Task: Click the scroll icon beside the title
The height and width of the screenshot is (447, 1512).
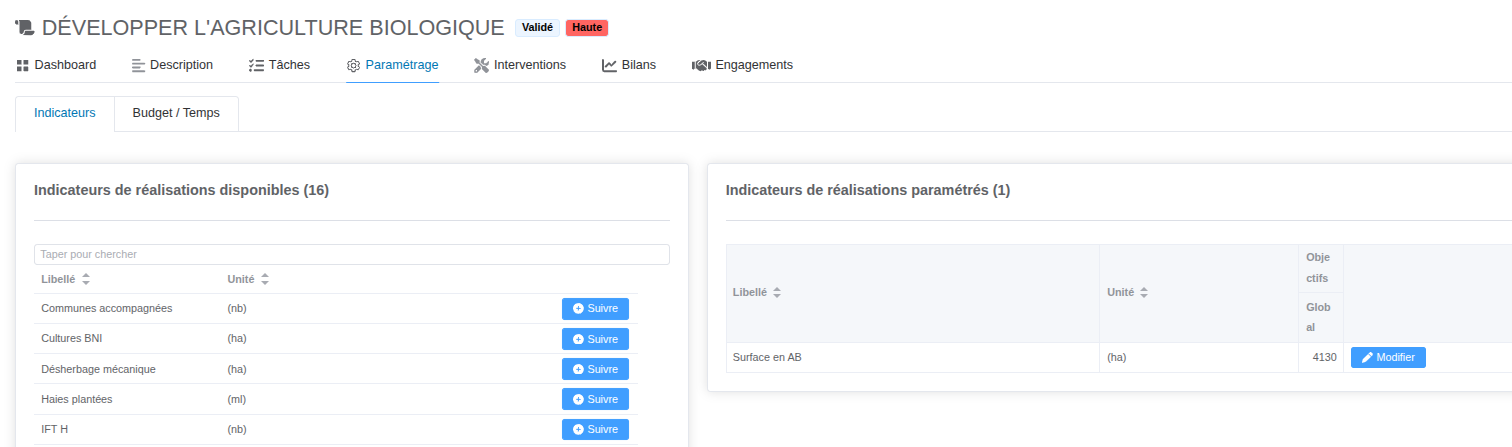Action: (x=23, y=27)
